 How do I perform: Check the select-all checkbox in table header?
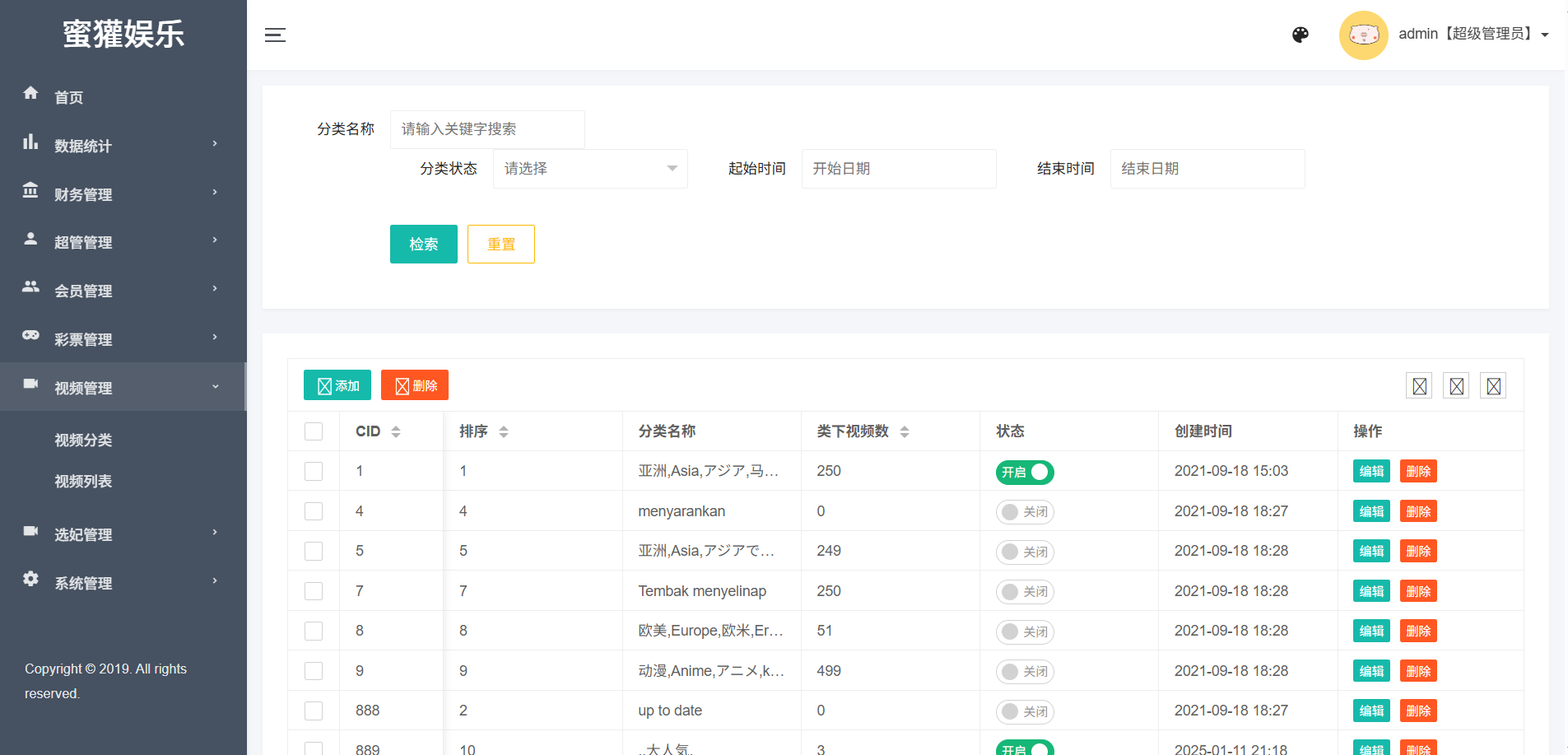314,431
